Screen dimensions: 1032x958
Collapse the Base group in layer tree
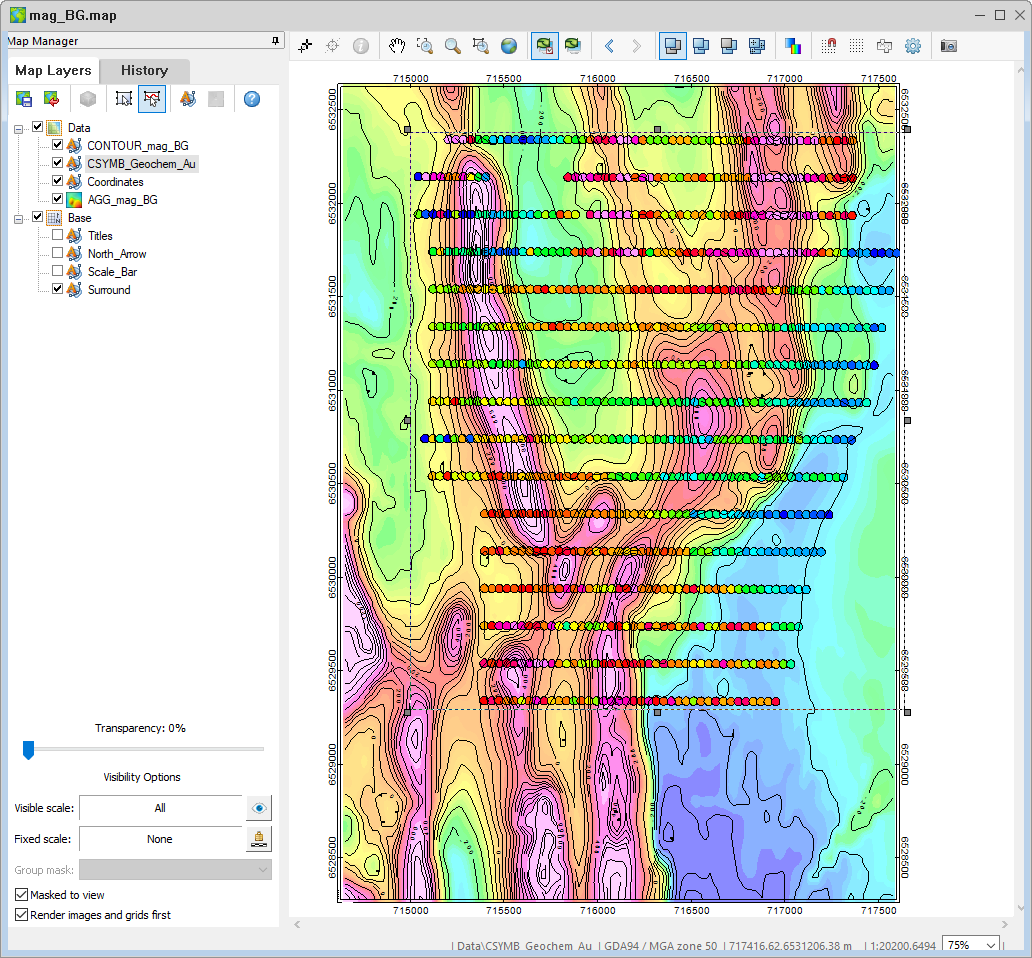18,218
